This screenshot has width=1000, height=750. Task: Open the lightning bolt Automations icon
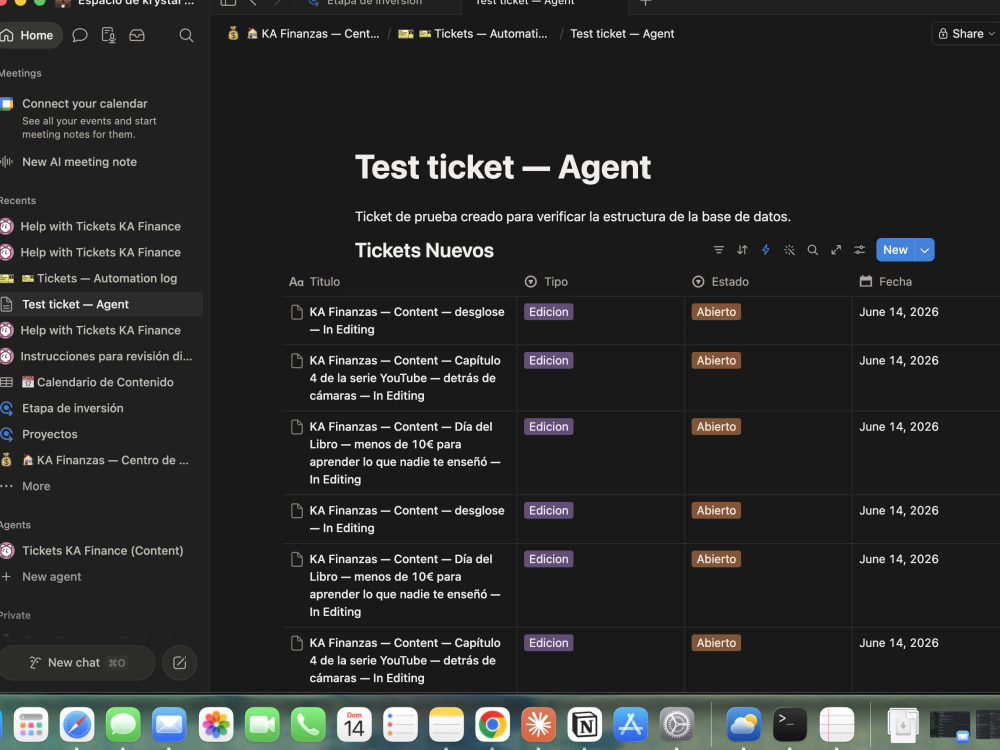[x=766, y=250]
